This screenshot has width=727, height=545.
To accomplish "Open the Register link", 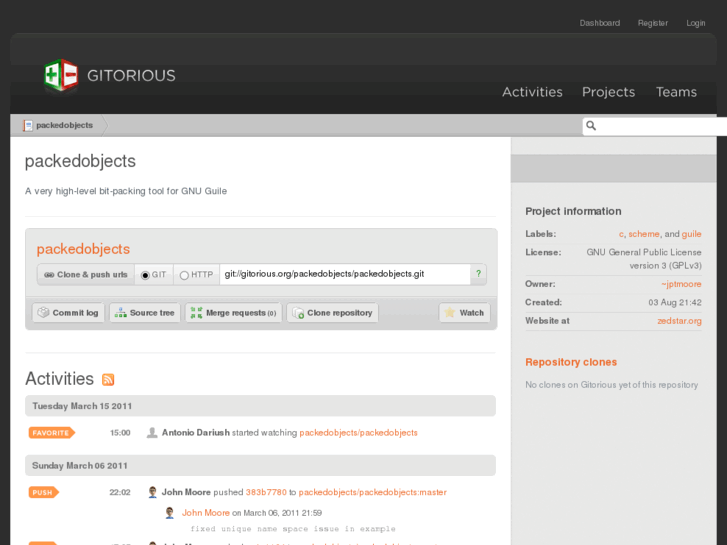I will [x=653, y=23].
